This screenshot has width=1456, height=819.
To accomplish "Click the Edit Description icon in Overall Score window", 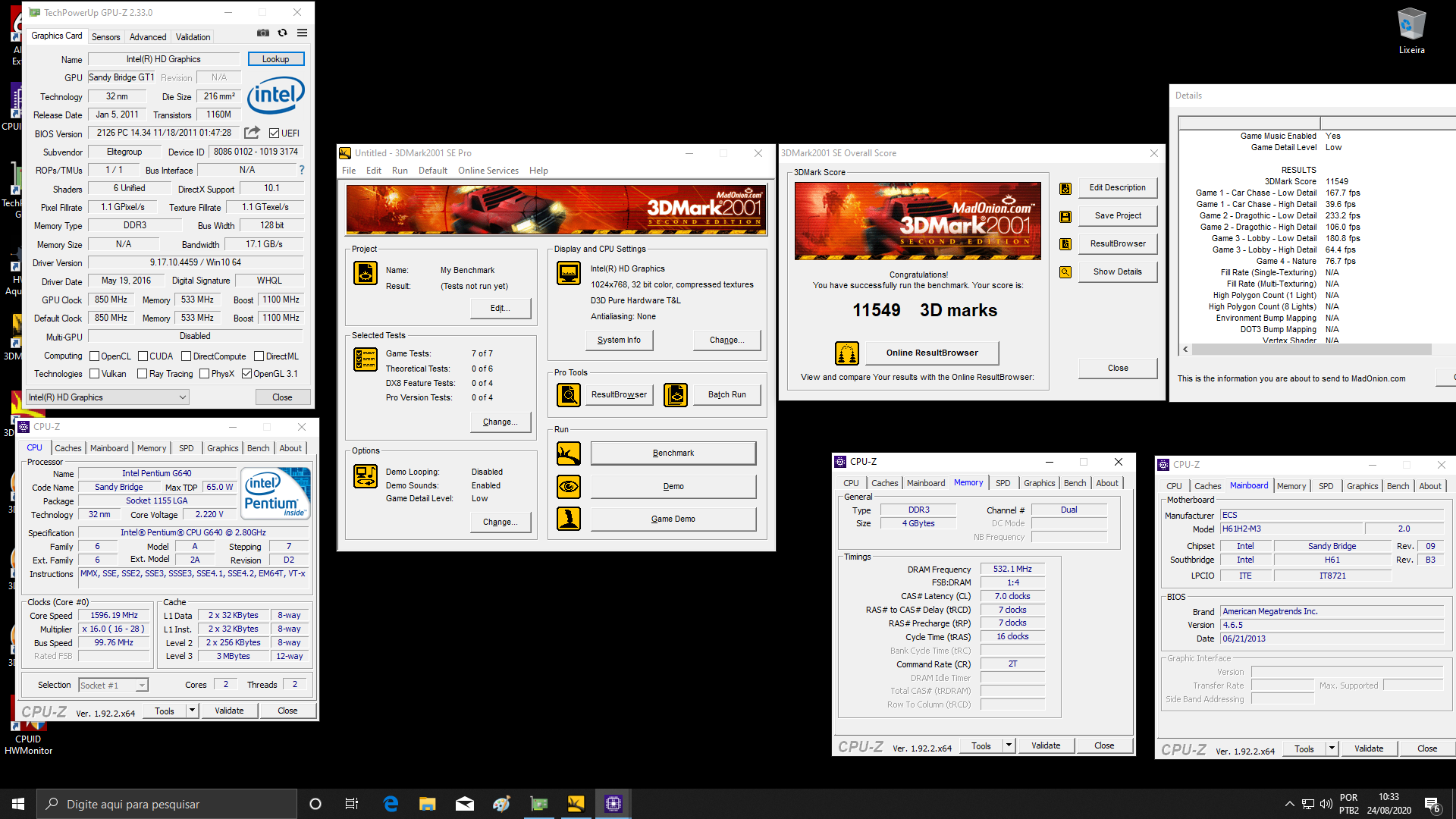I will 1065,188.
